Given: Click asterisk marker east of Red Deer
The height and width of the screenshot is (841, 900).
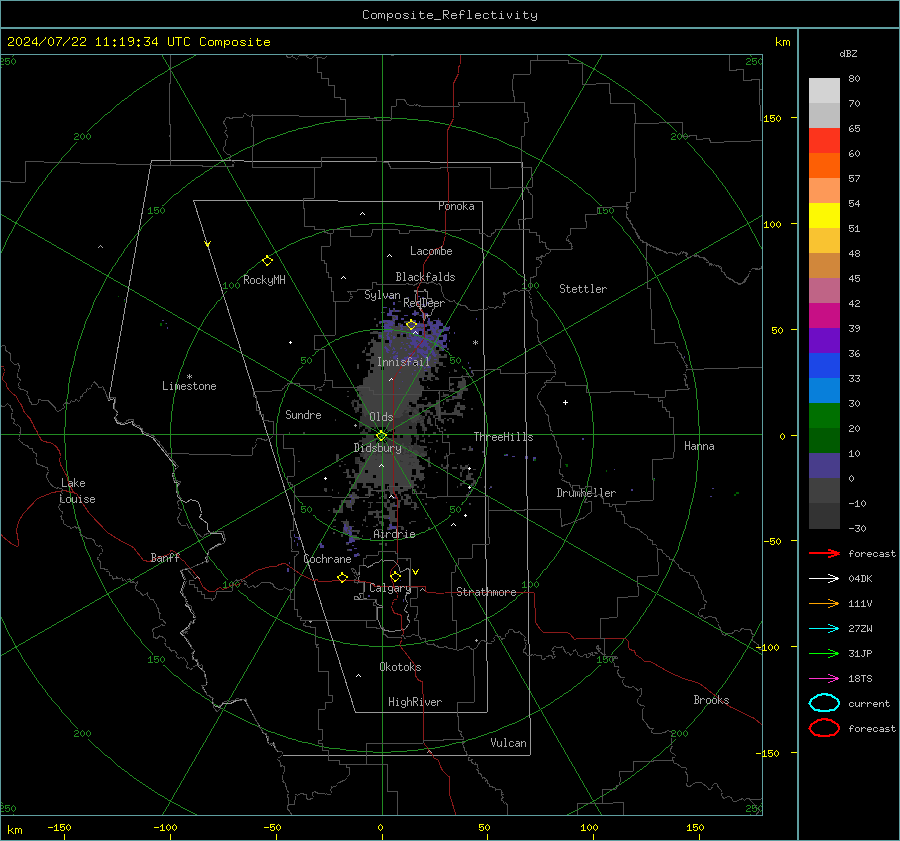Looking at the screenshot, I should pos(475,343).
